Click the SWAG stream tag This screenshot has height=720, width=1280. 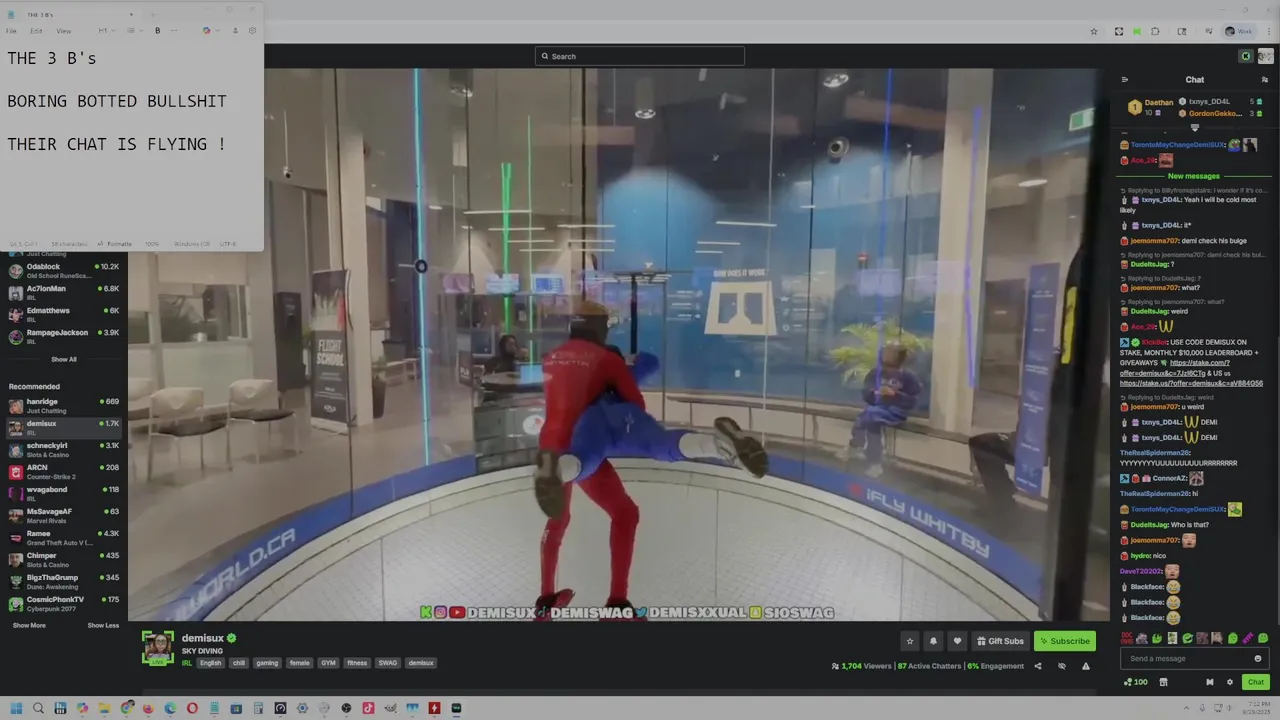coord(388,663)
